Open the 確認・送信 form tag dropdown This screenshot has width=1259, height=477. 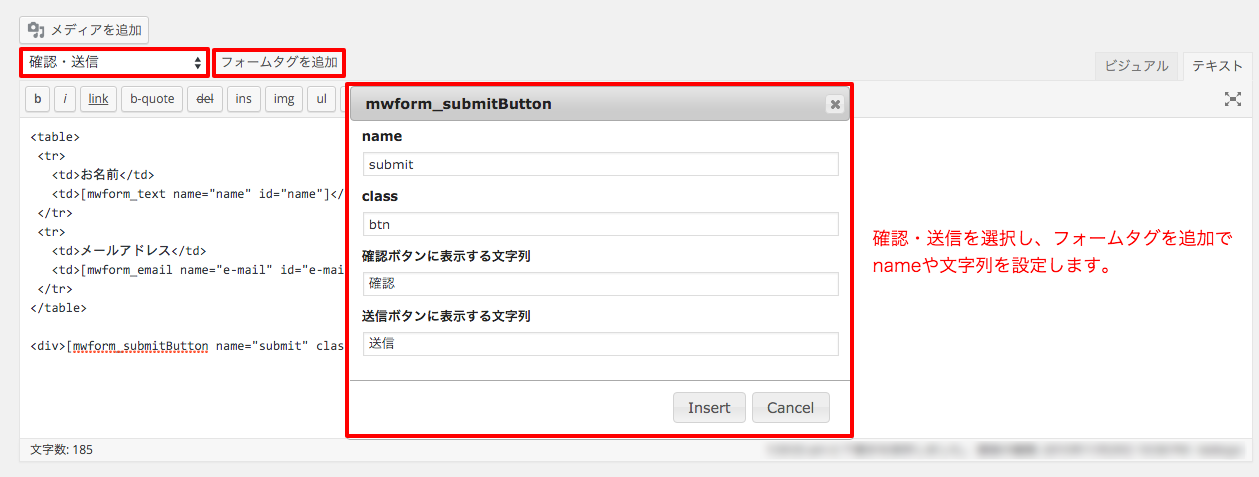coord(114,62)
